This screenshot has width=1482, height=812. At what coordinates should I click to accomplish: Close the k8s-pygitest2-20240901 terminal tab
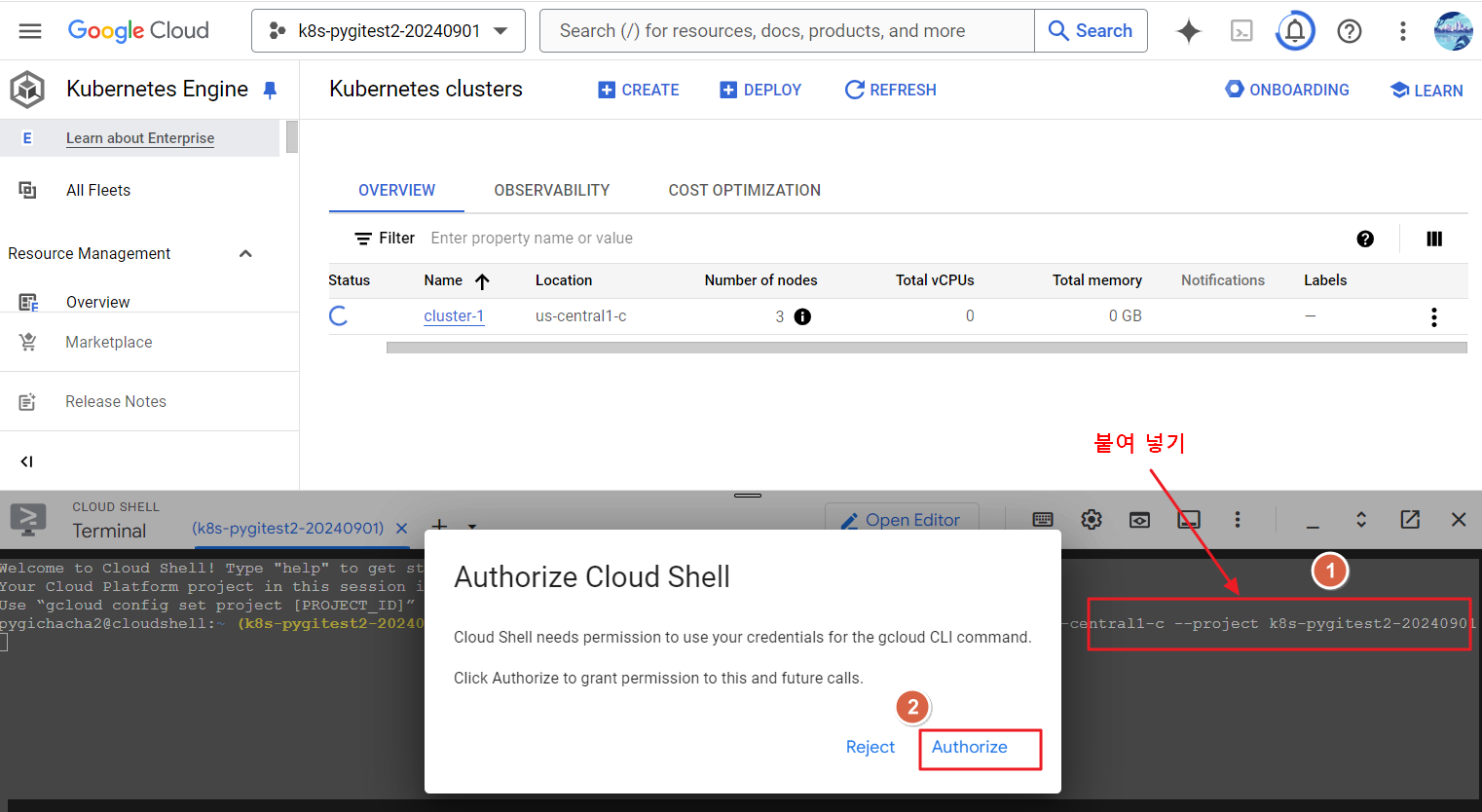[x=401, y=529]
